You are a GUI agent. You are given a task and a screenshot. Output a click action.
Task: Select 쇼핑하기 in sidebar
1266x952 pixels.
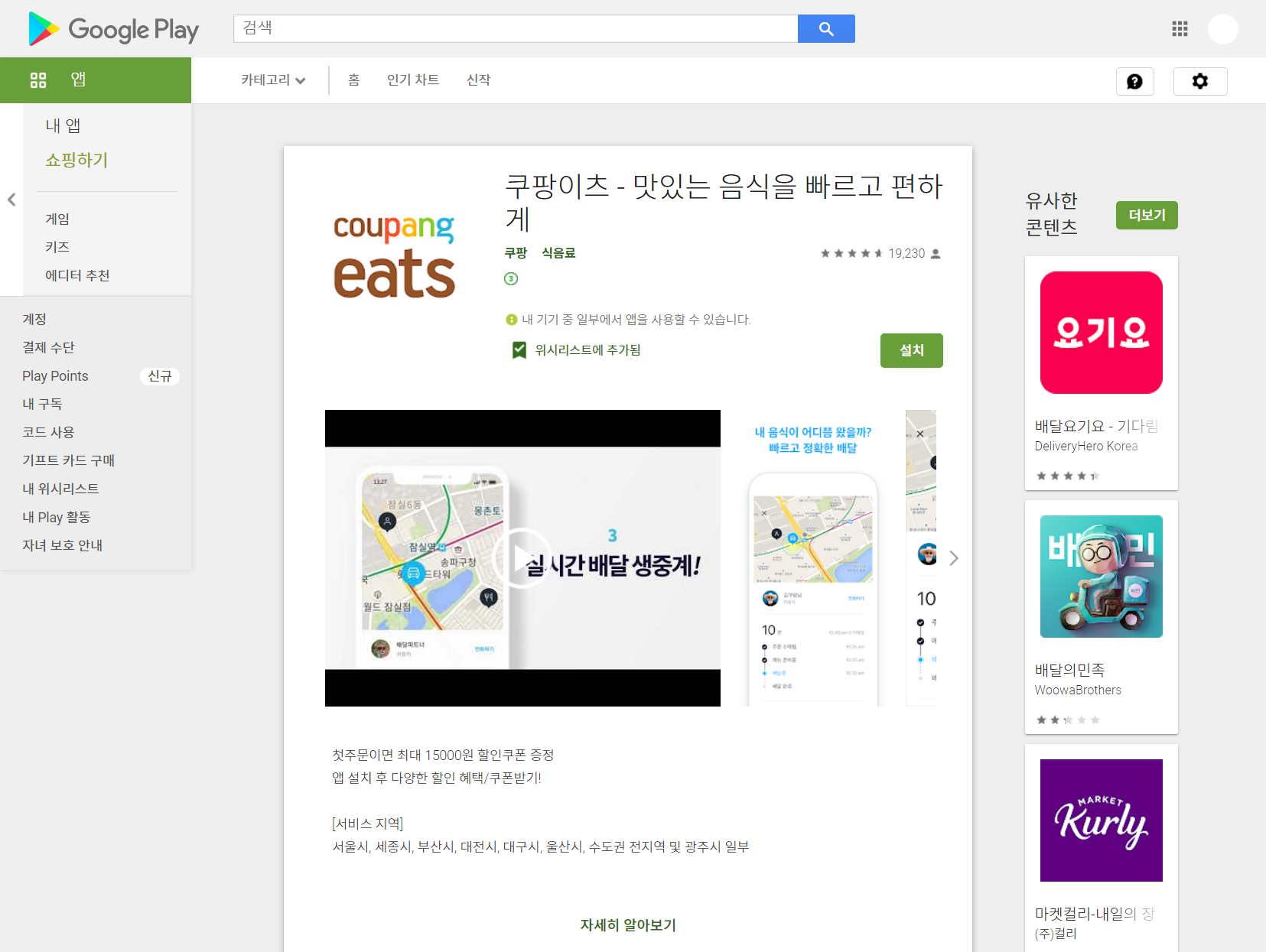click(76, 160)
